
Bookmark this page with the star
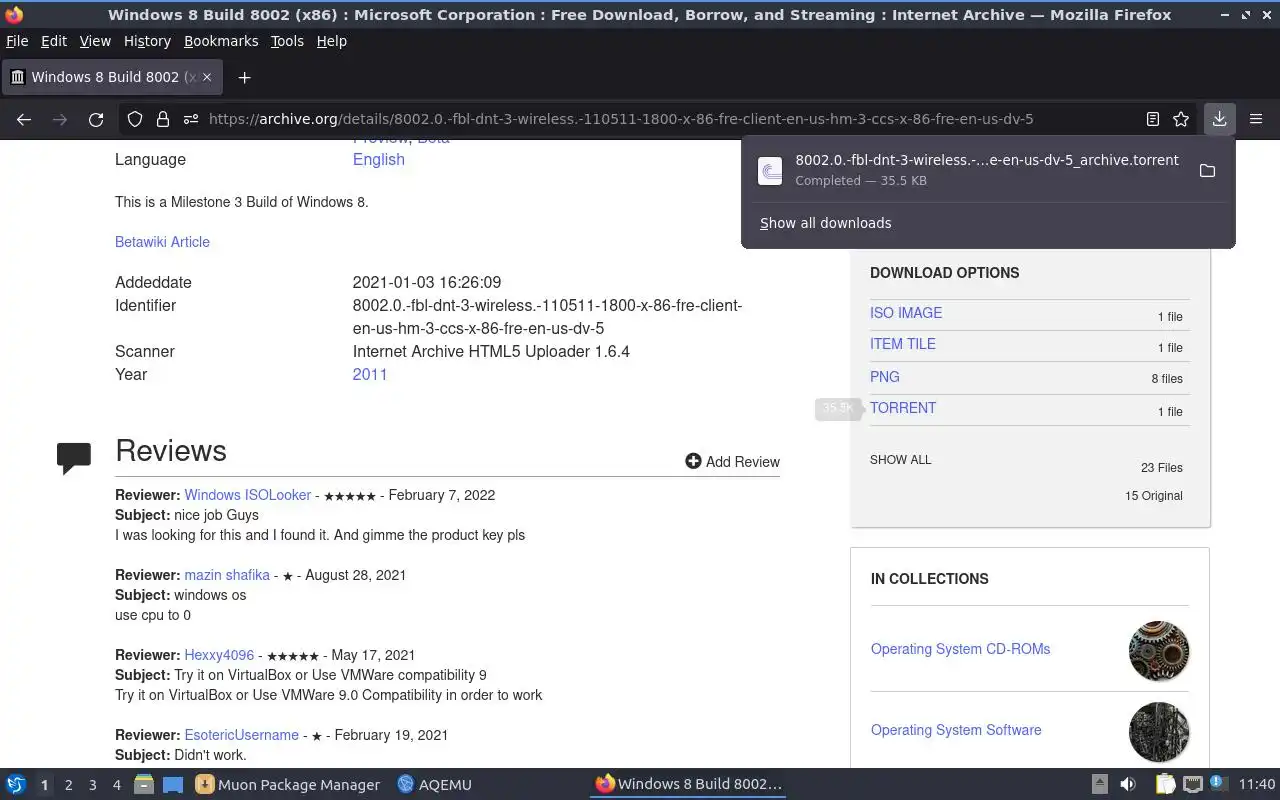tap(1181, 119)
